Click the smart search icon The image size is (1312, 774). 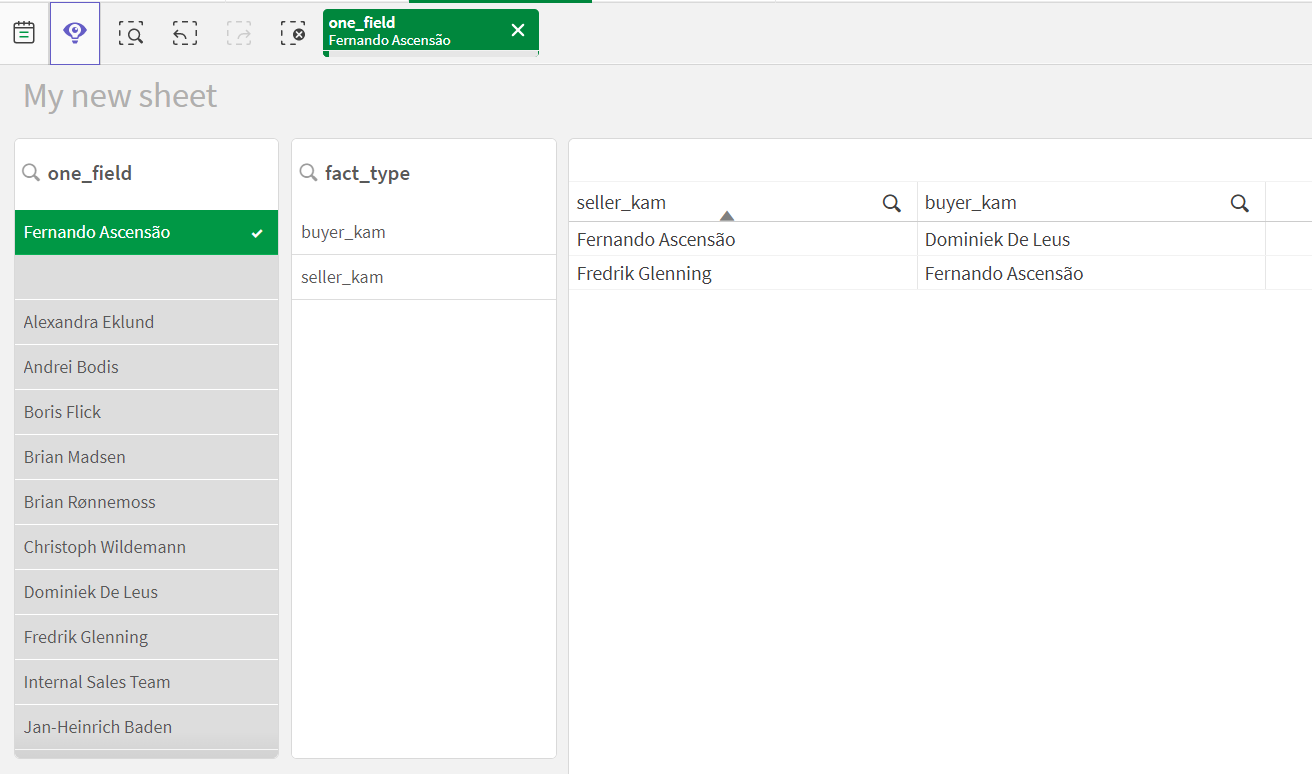pyautogui.click(x=131, y=33)
